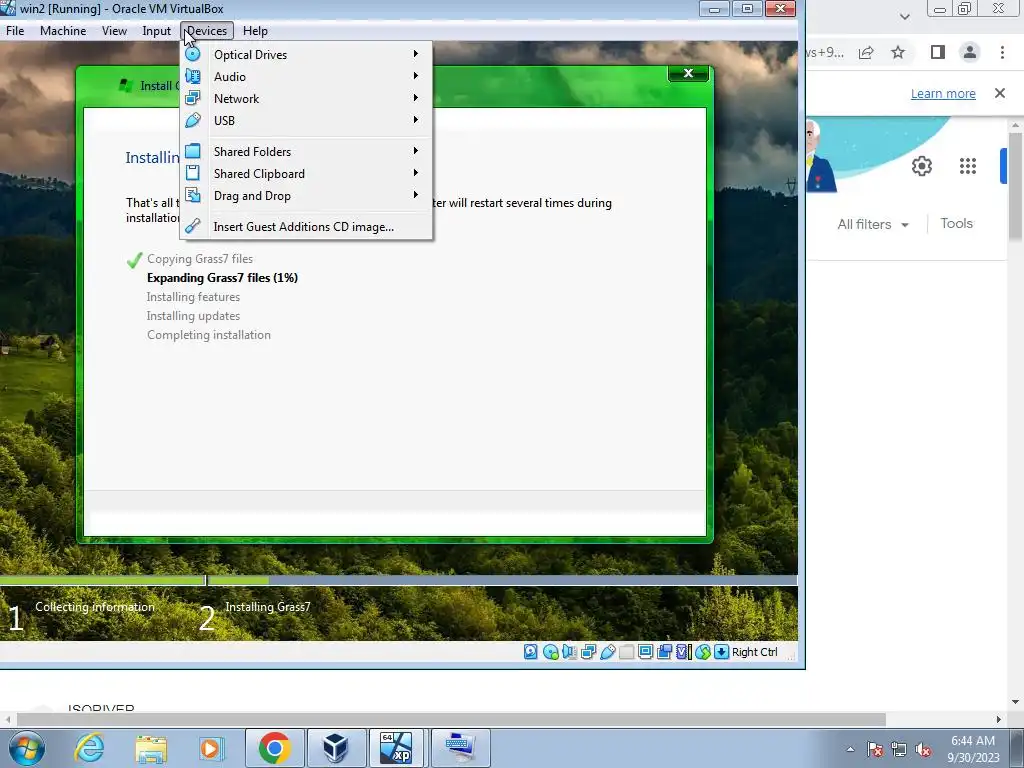Image resolution: width=1024 pixels, height=768 pixels.
Task: Open the View menu
Action: (x=114, y=31)
